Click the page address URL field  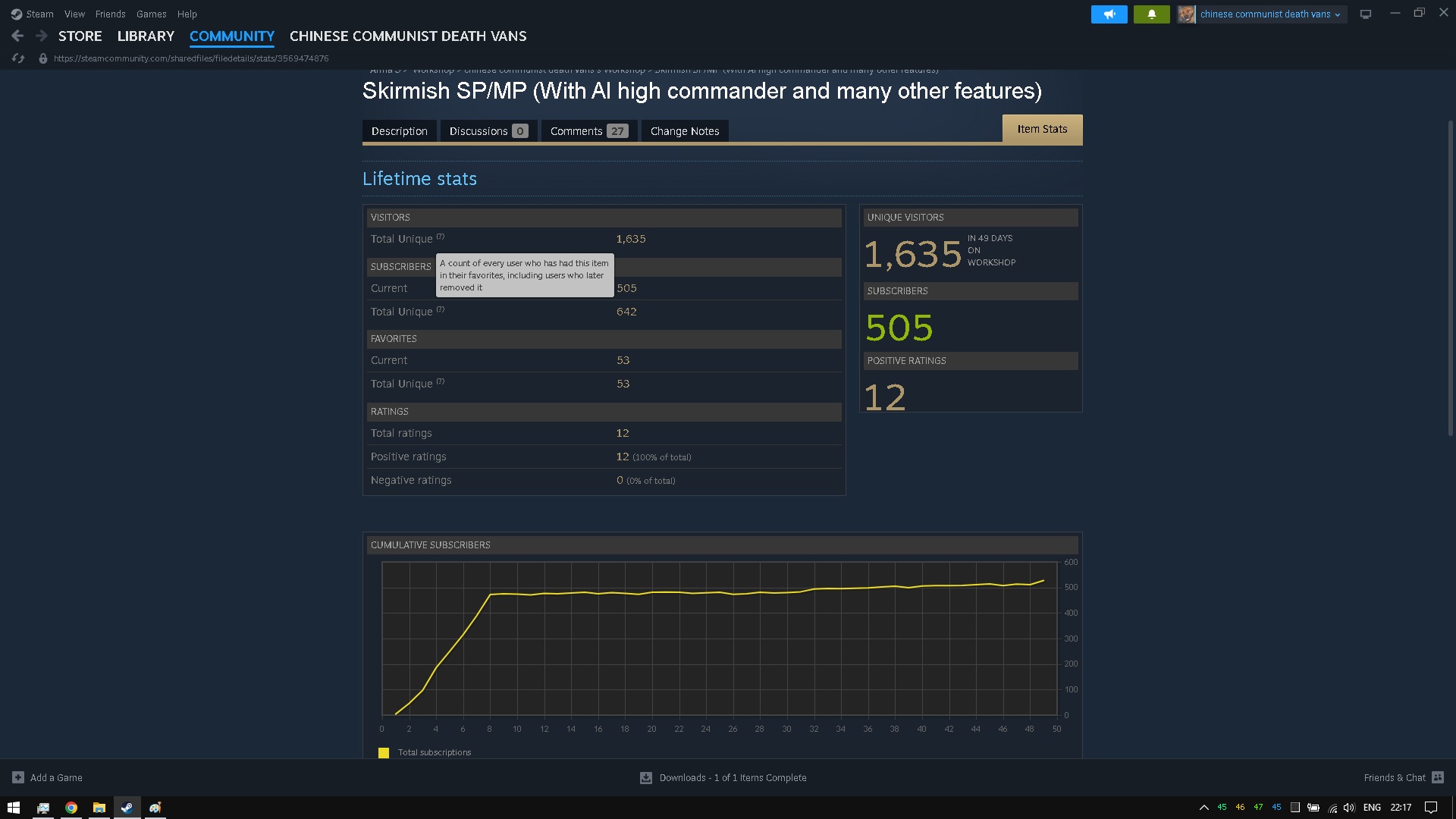point(191,58)
